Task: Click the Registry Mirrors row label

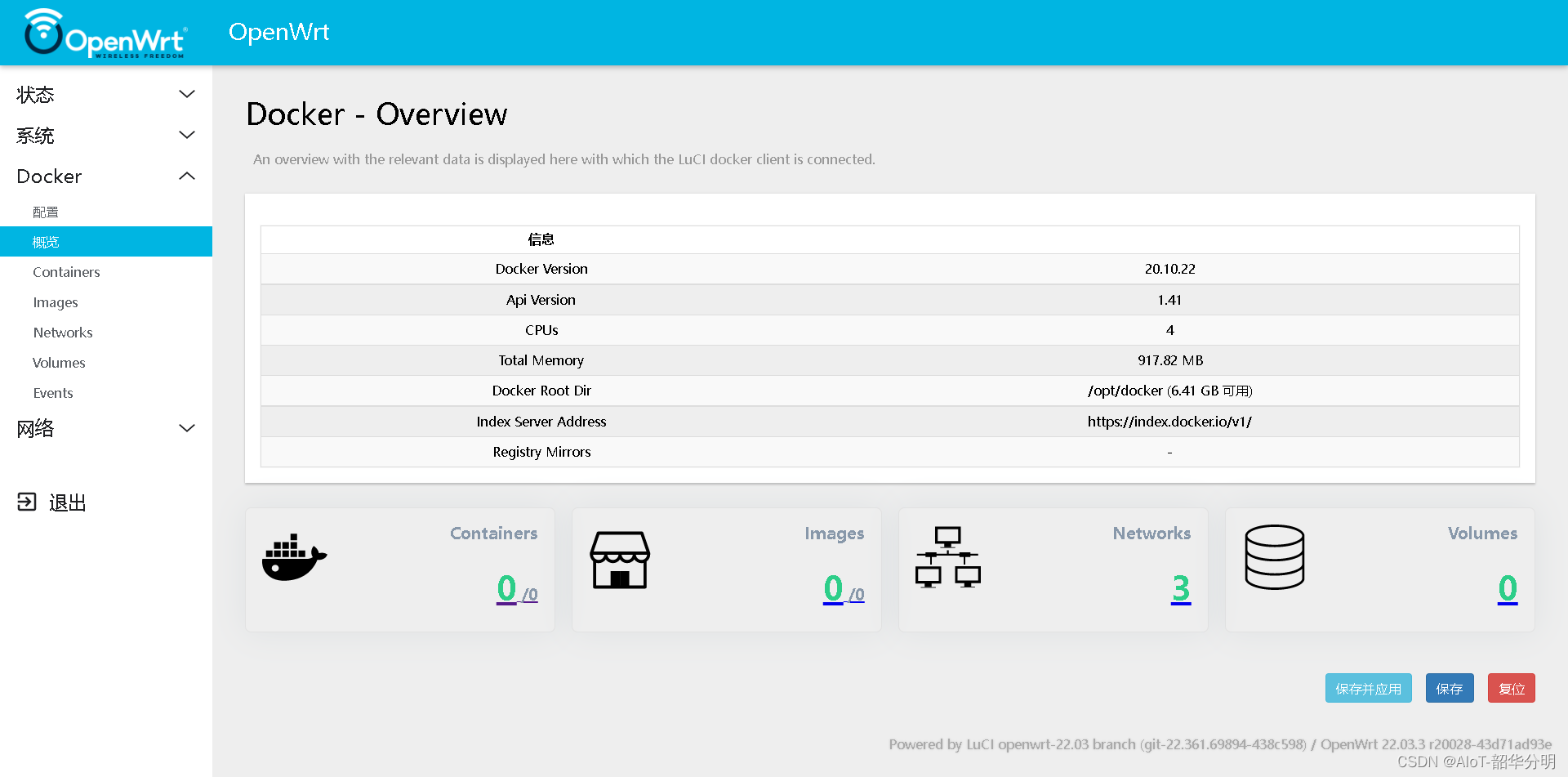Action: [x=541, y=452]
